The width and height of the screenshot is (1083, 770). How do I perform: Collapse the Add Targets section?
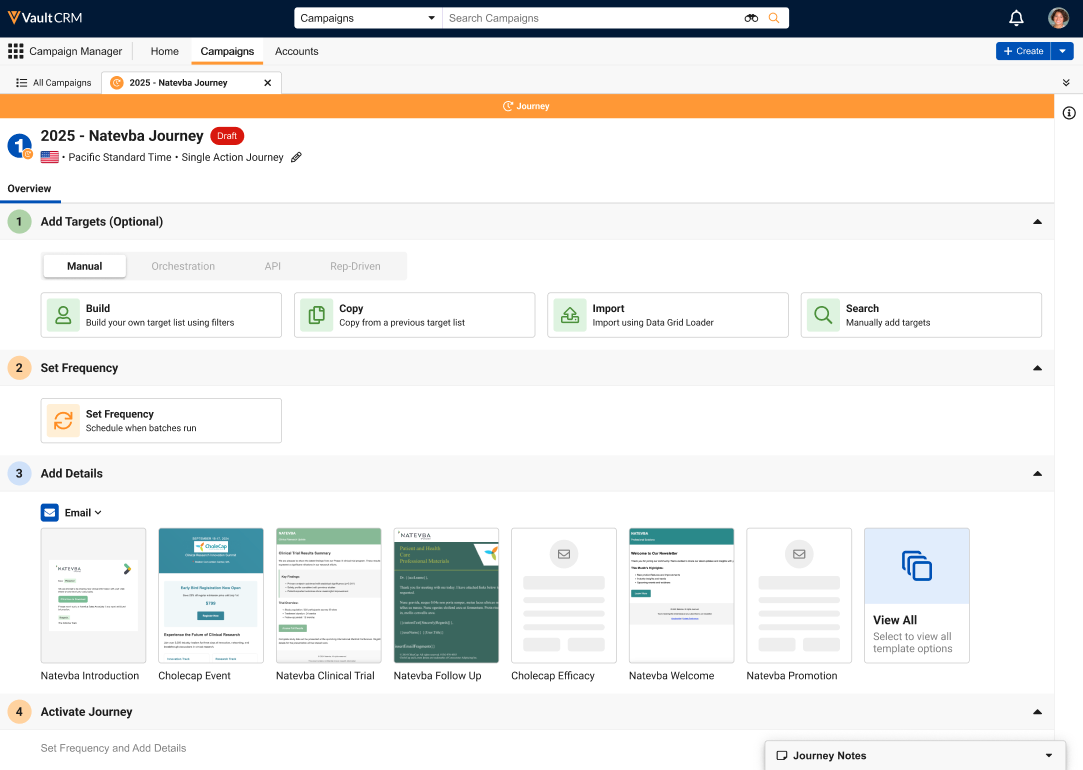(1037, 222)
